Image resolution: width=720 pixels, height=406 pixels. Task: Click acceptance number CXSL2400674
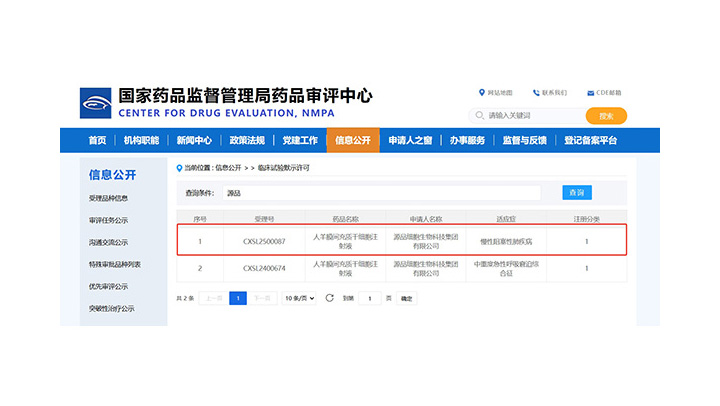pyautogui.click(x=264, y=268)
